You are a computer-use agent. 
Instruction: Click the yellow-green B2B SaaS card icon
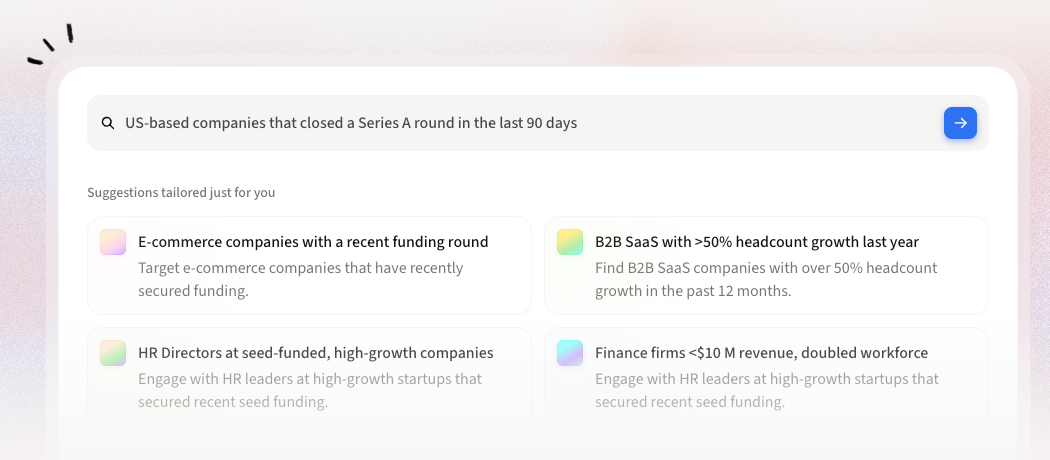(570, 242)
